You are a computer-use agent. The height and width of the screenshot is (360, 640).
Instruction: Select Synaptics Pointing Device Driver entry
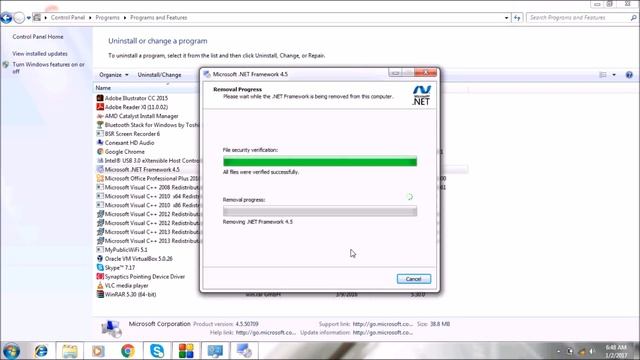(144, 277)
